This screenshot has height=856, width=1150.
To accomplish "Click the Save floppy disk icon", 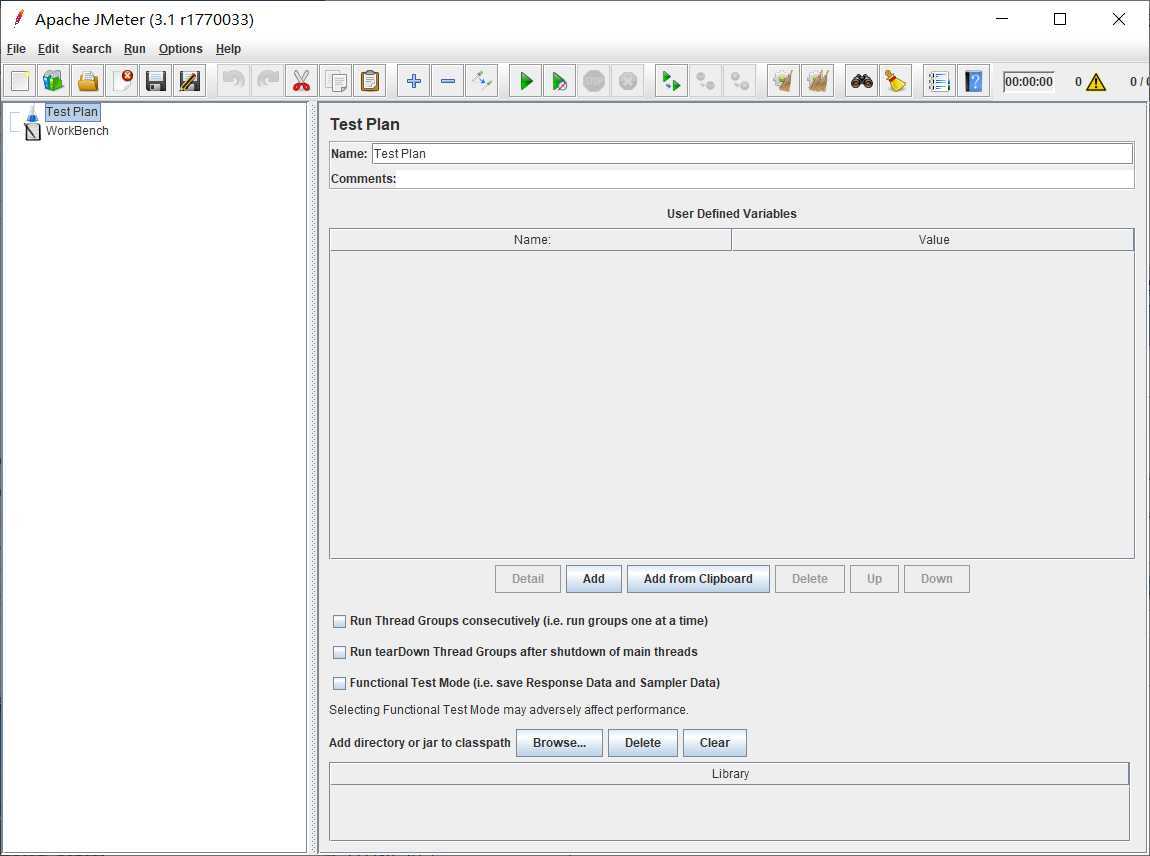I will tap(155, 82).
